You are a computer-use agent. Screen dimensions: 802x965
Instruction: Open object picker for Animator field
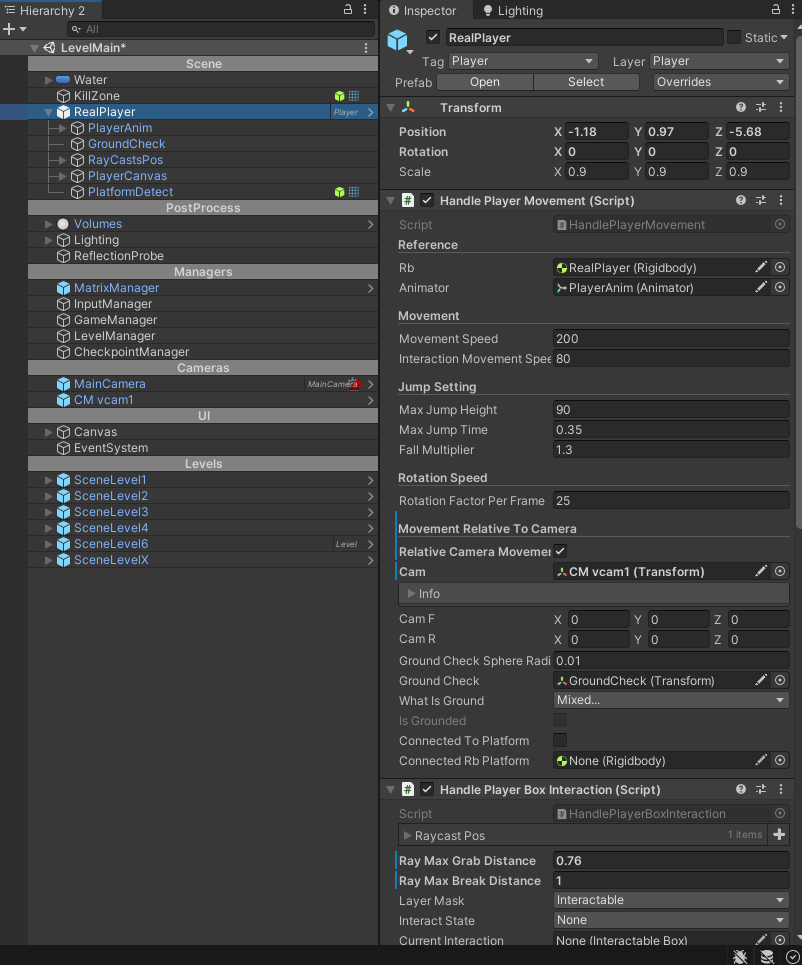(780, 288)
